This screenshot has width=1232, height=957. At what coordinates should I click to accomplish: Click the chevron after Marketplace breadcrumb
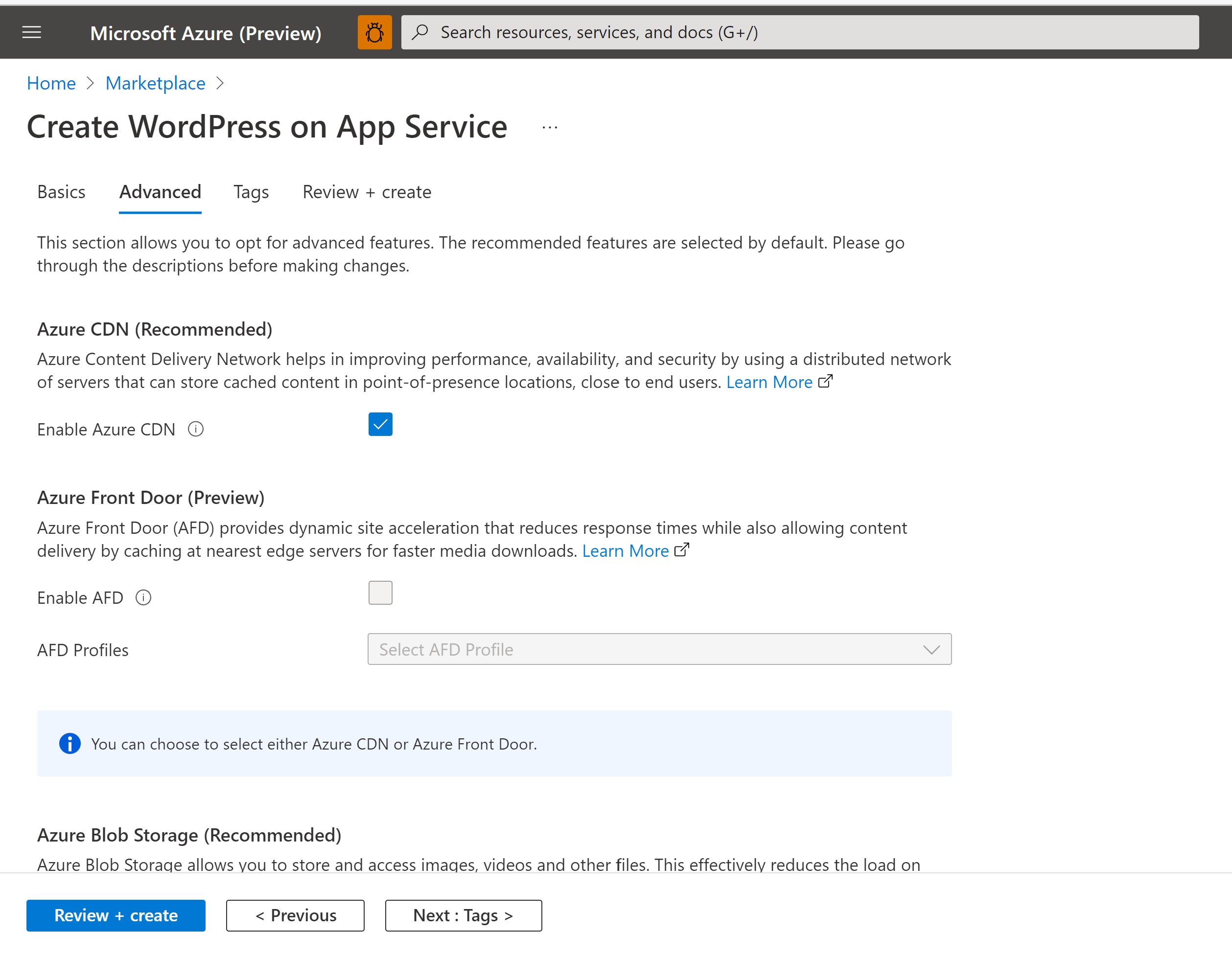click(x=220, y=84)
